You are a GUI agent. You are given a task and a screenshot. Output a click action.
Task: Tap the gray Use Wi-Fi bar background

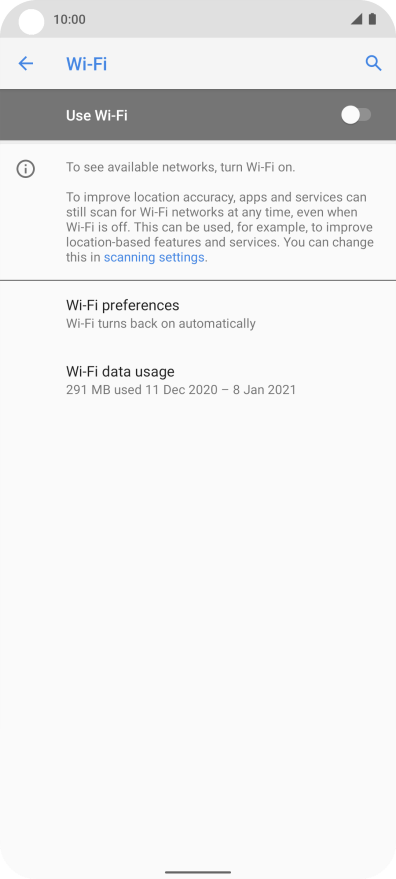click(x=198, y=115)
